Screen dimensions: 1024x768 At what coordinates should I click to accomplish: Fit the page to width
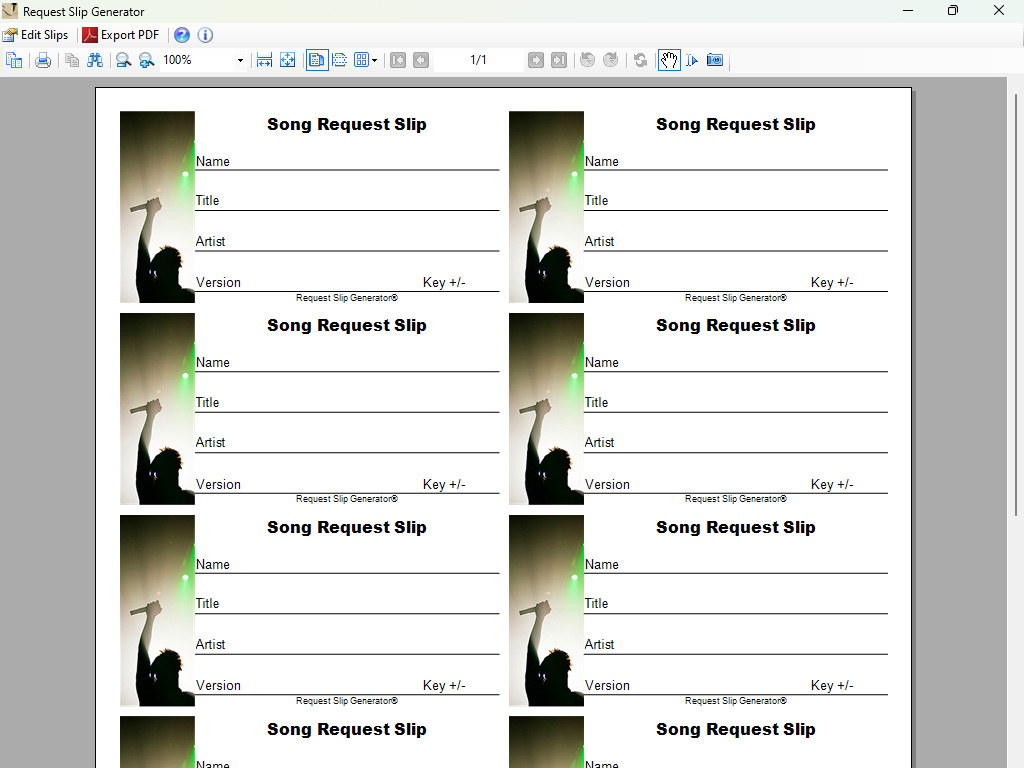click(264, 60)
